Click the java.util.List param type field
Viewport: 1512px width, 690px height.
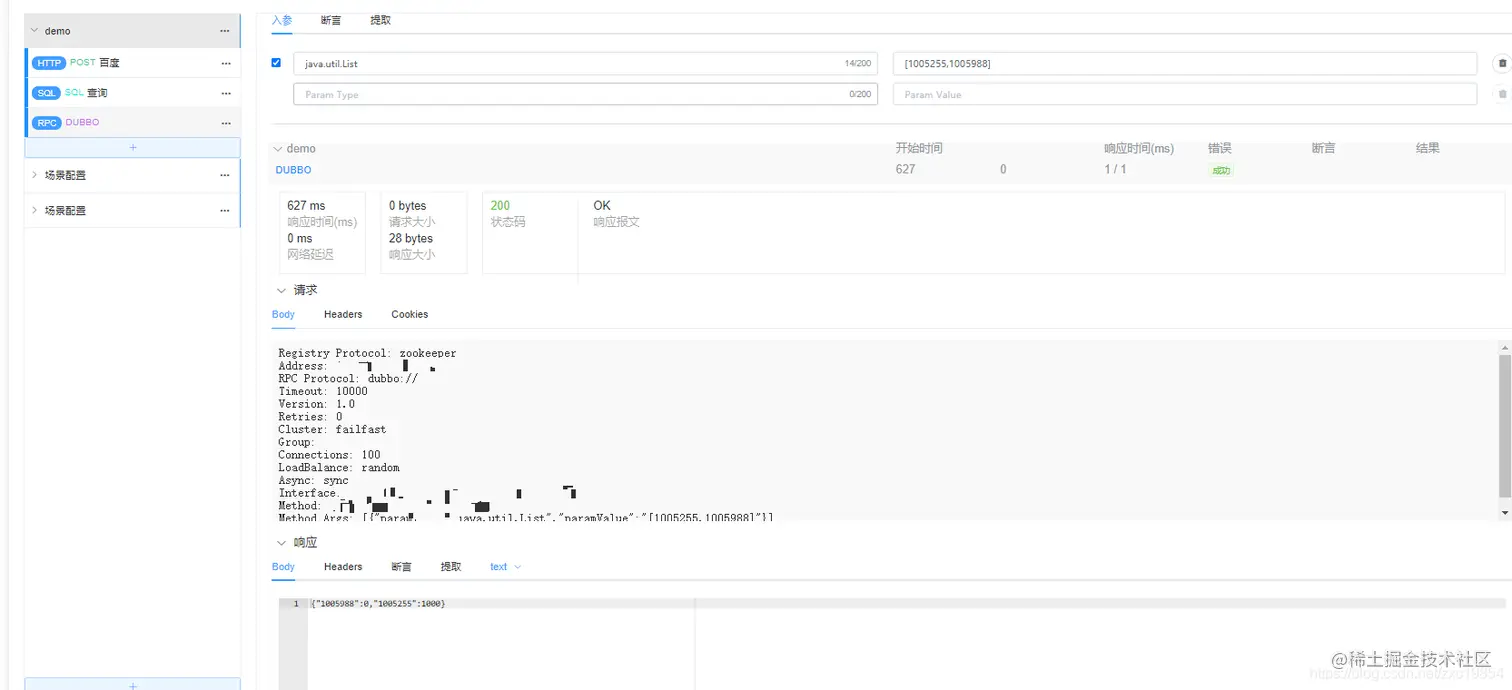(x=585, y=63)
